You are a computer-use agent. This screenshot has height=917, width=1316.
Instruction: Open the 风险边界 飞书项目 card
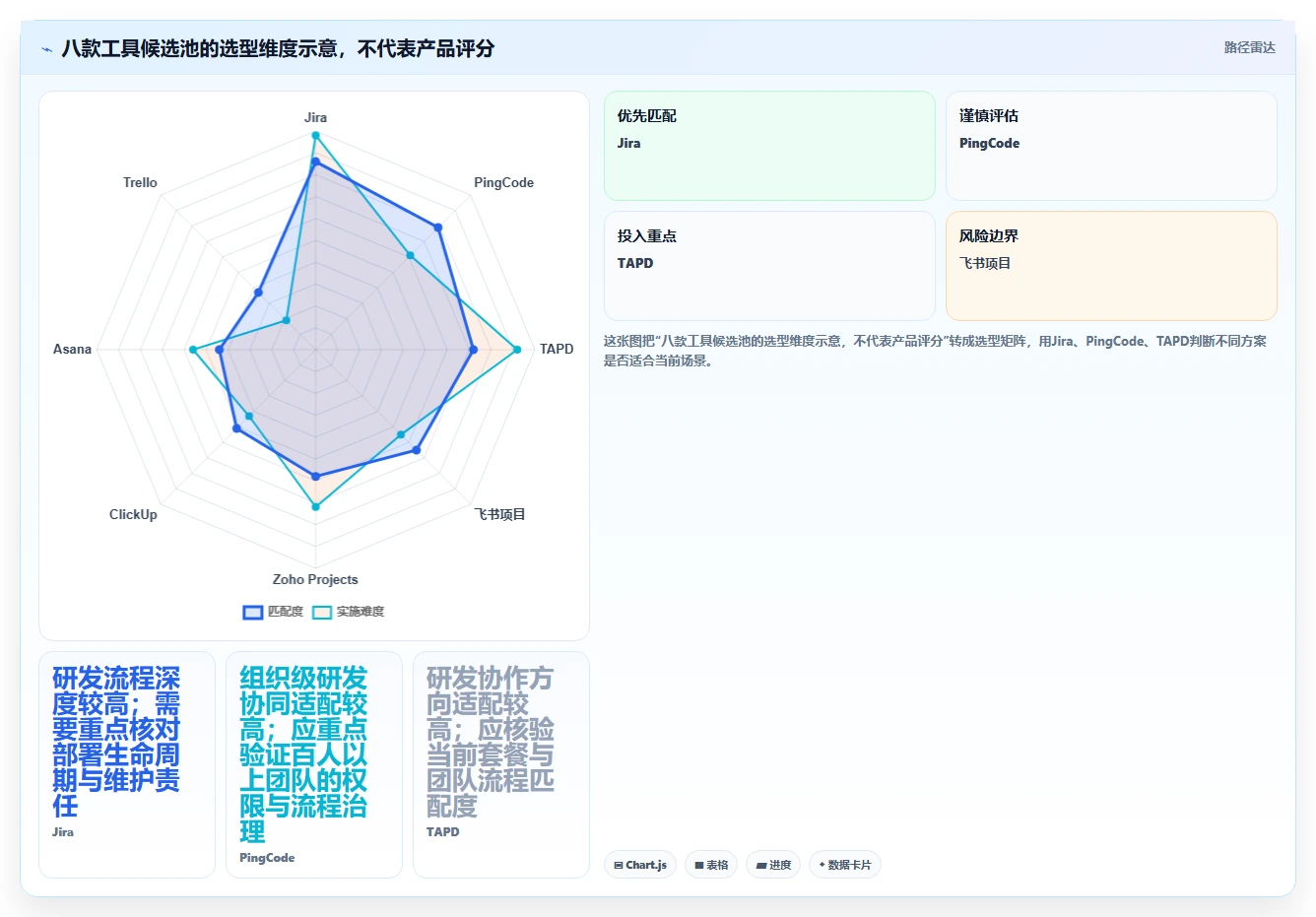click(x=1111, y=266)
